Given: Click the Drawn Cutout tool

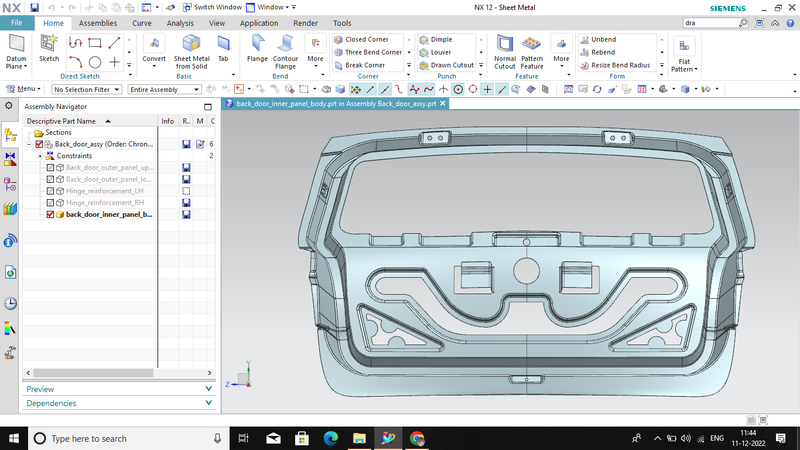Looking at the screenshot, I should [447, 65].
